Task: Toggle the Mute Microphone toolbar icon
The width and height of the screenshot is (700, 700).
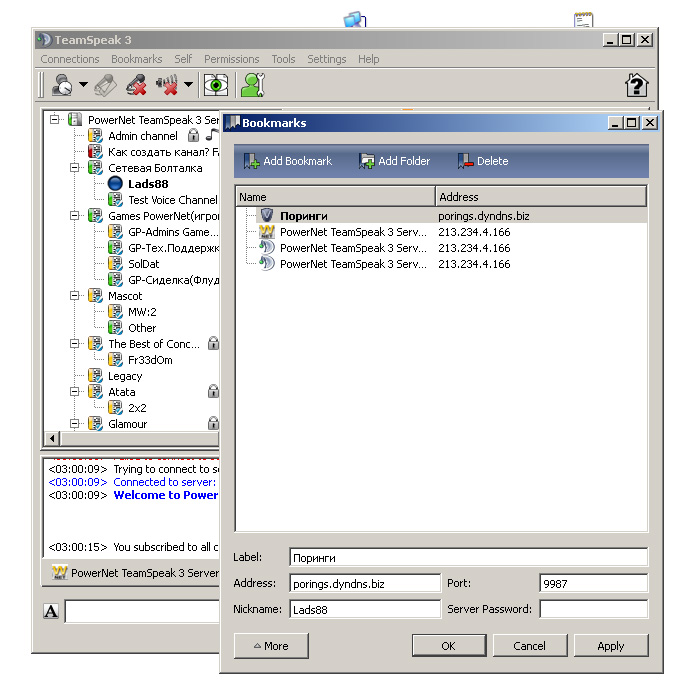Action: point(136,85)
